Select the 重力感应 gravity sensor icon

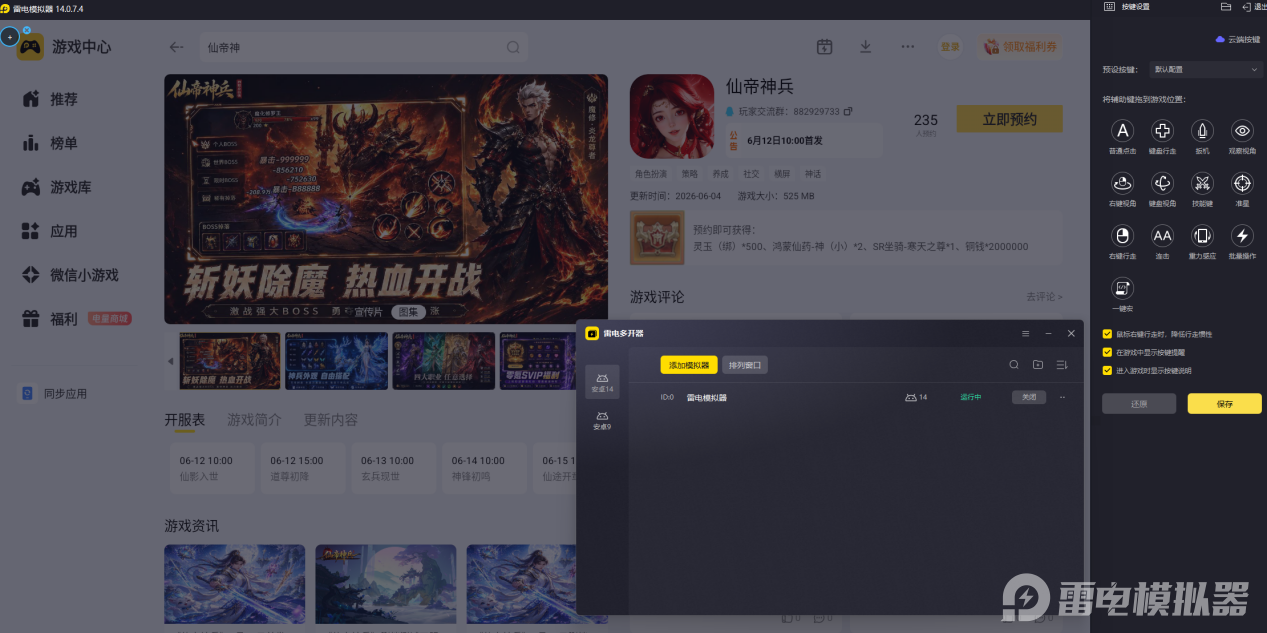pos(1202,236)
